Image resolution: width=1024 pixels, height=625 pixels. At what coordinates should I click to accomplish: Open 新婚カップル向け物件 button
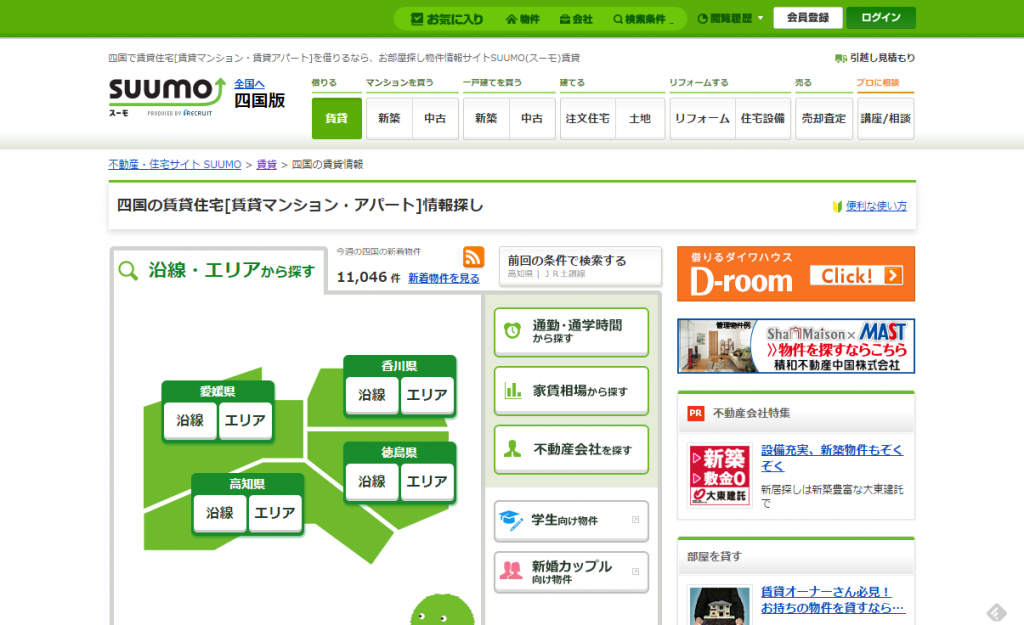tap(571, 571)
